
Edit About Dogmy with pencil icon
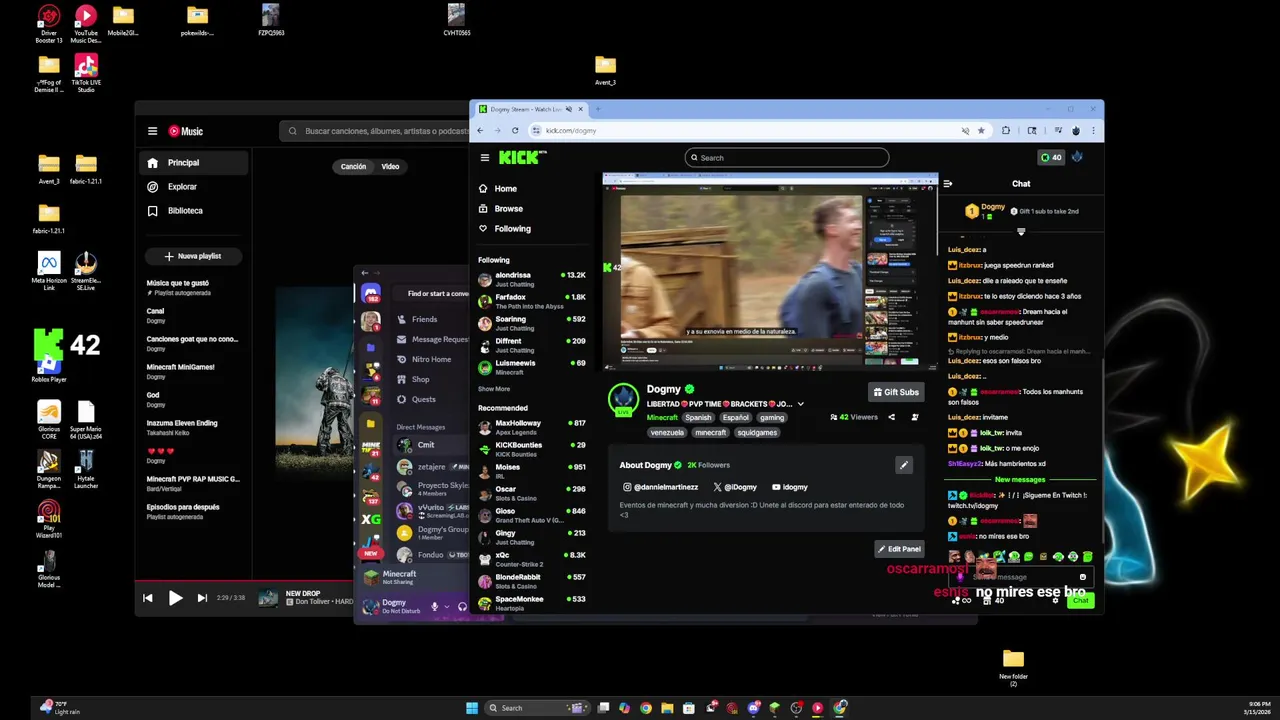[903, 464]
